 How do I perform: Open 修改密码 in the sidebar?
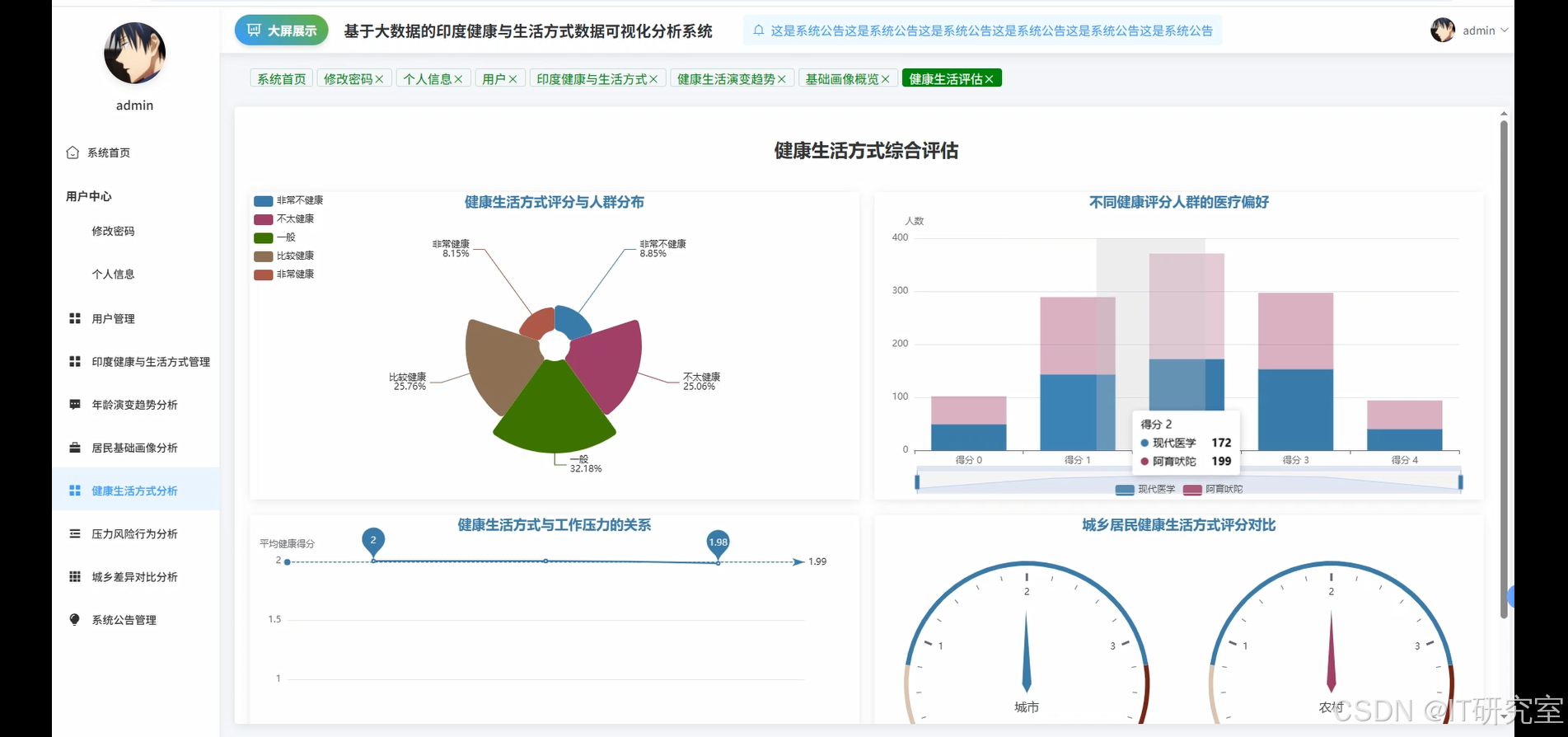113,231
